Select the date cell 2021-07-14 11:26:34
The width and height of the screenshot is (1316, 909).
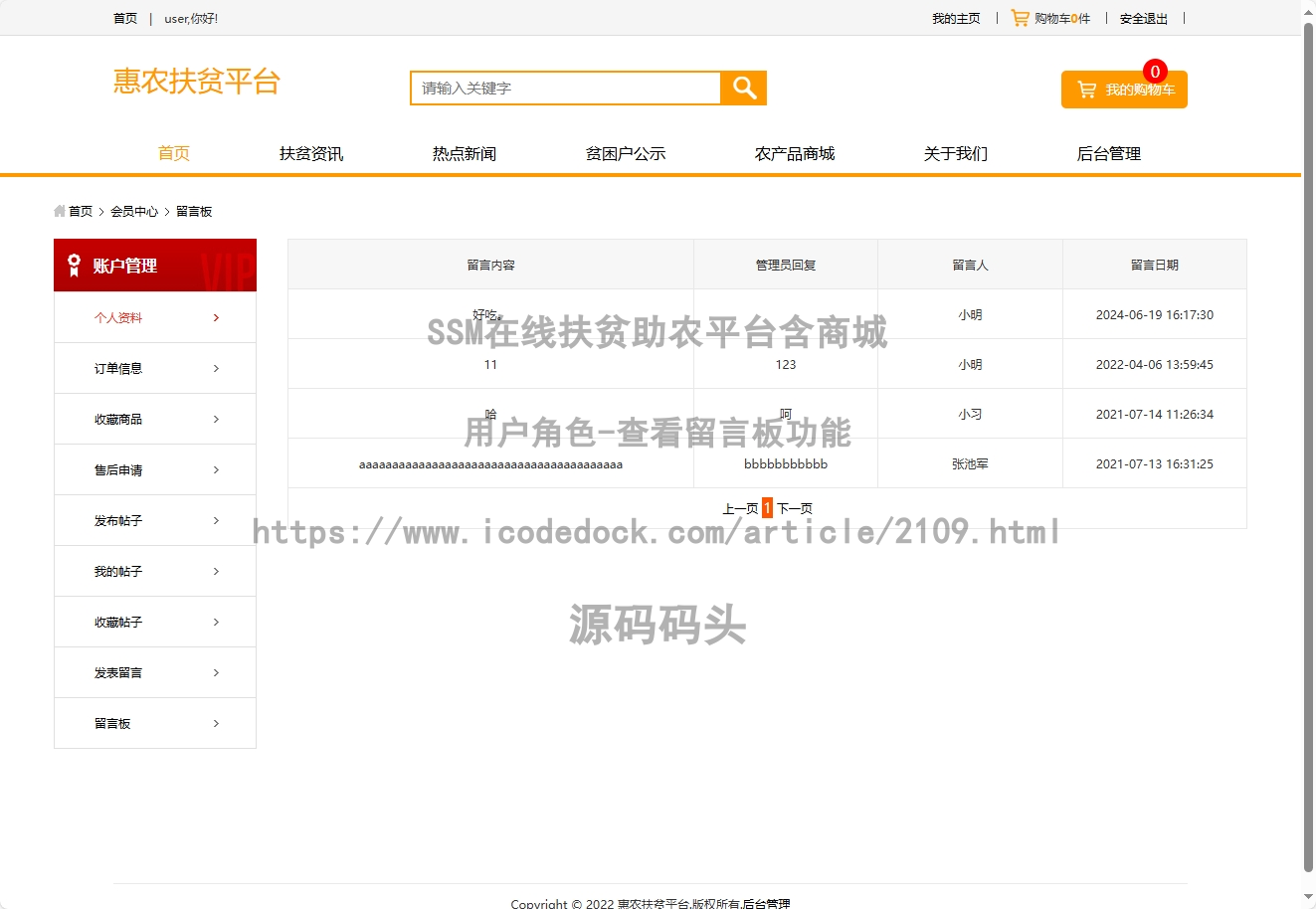pos(1155,414)
